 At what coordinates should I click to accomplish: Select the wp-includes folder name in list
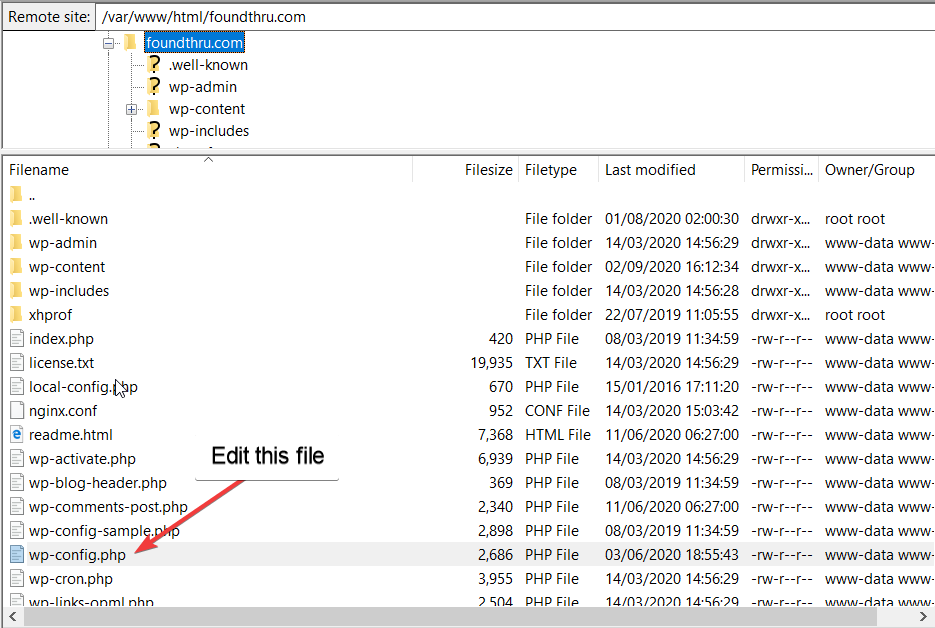[69, 291]
